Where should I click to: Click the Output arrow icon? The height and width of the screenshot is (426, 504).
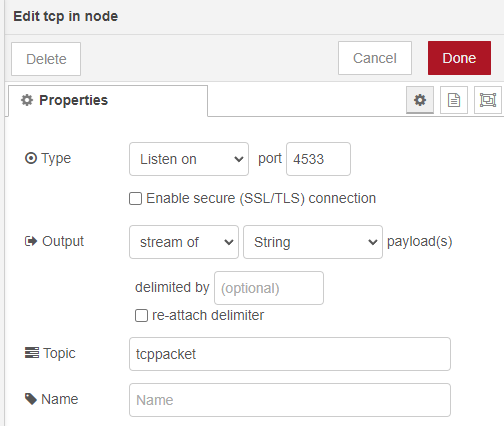pyautogui.click(x=31, y=241)
